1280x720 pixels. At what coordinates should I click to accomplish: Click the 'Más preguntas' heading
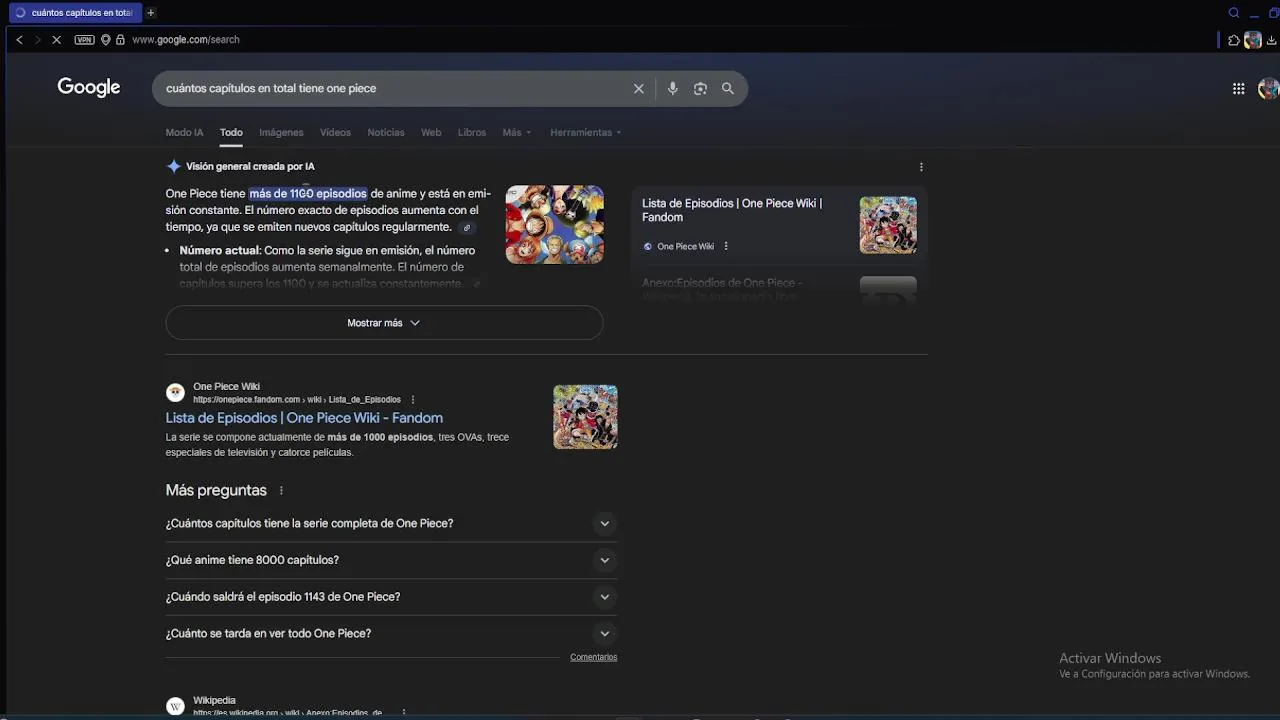coord(216,491)
